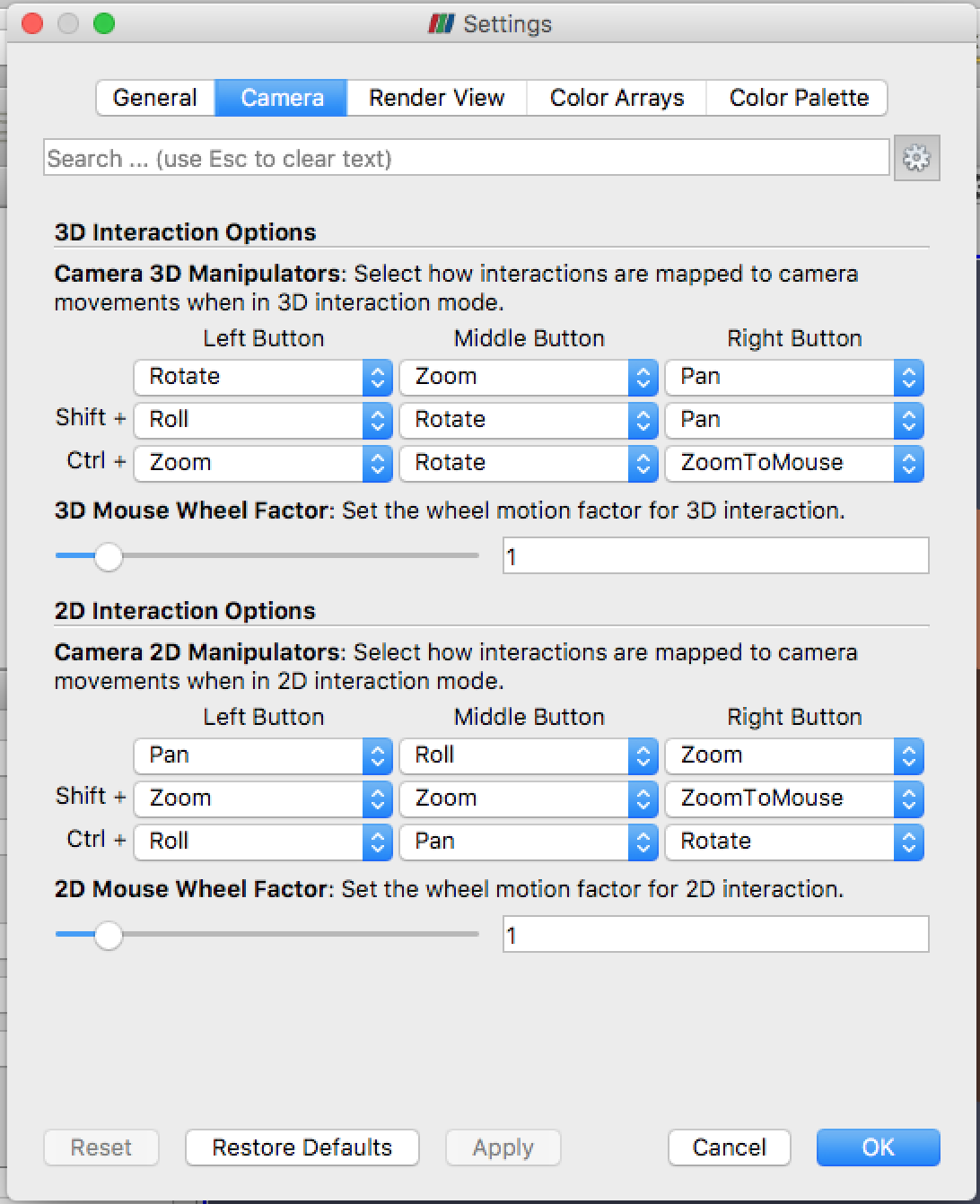Click the 3D Mouse Wheel Factor slider handle
This screenshot has width=980, height=1204.
click(x=109, y=556)
